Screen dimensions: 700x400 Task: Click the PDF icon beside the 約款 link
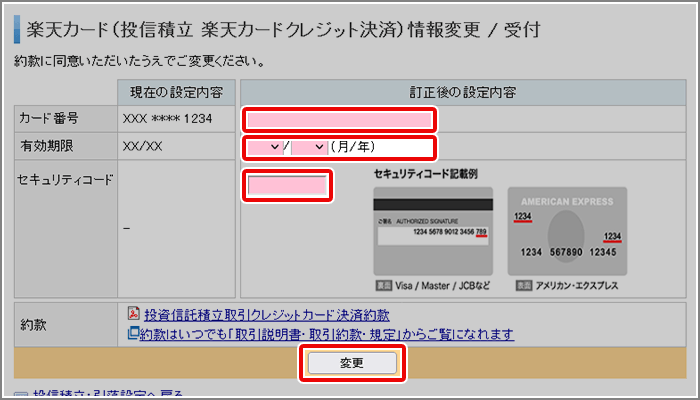click(133, 313)
